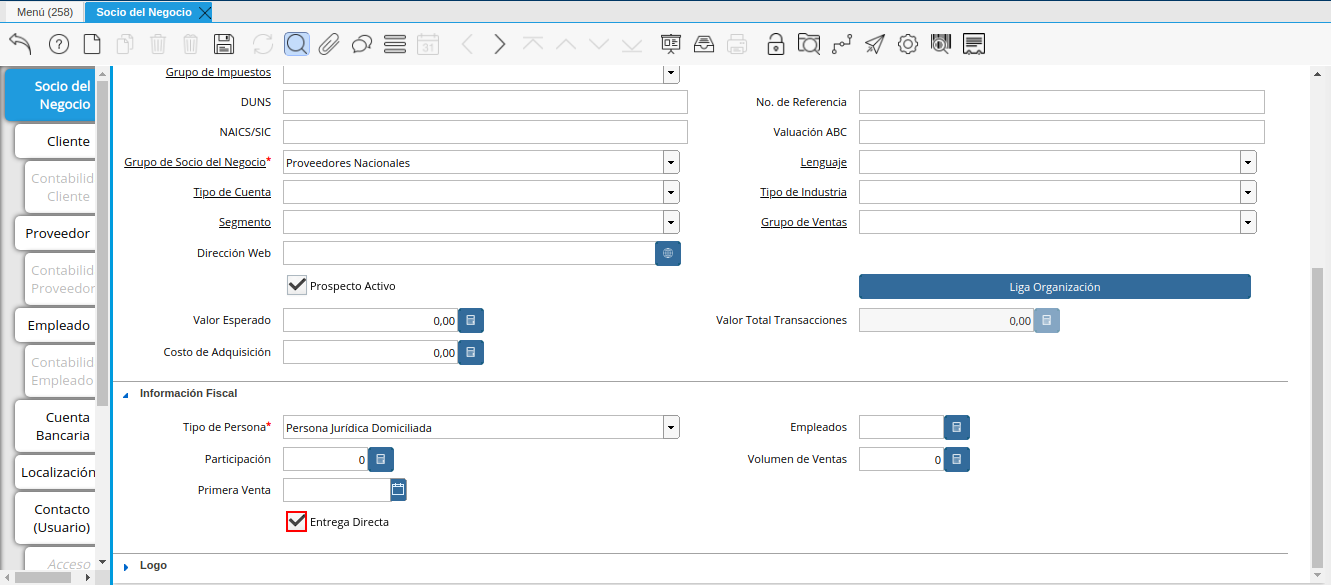Viewport: 1331px width, 585px height.
Task: Expand the Logo section
Action: [x=126, y=566]
